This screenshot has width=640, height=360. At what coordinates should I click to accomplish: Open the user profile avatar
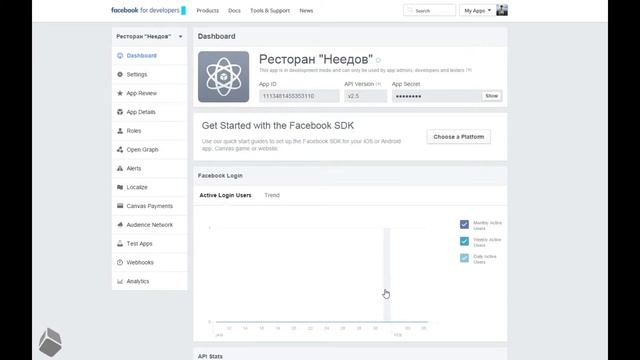coord(502,10)
